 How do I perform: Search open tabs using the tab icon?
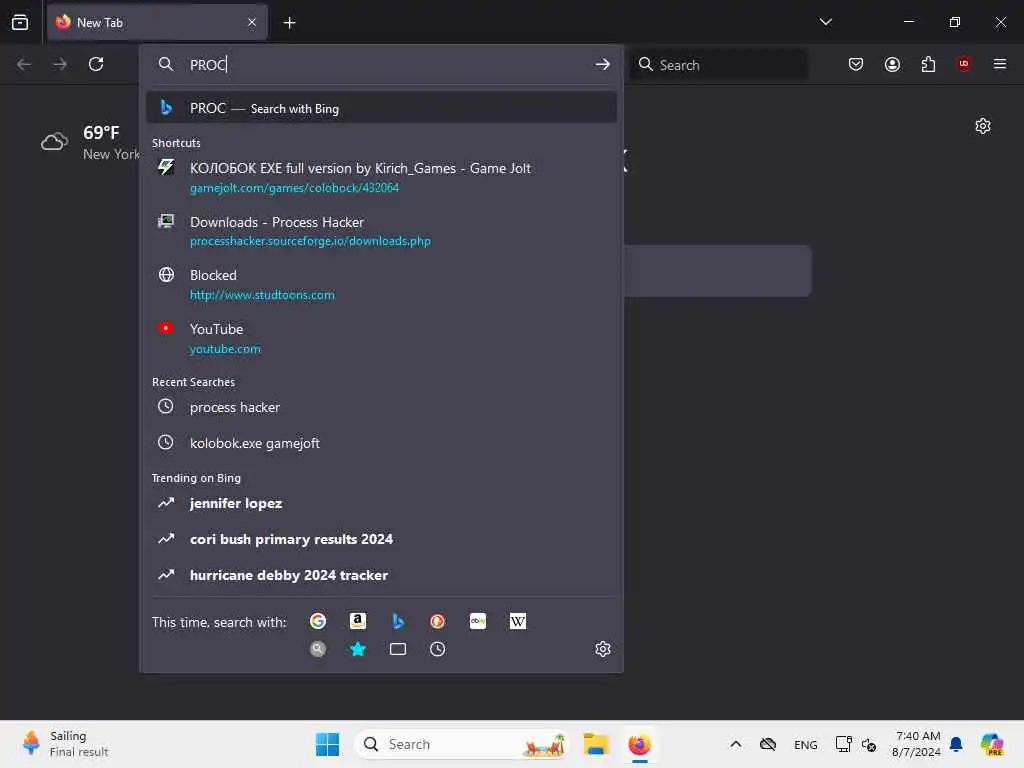tap(398, 649)
